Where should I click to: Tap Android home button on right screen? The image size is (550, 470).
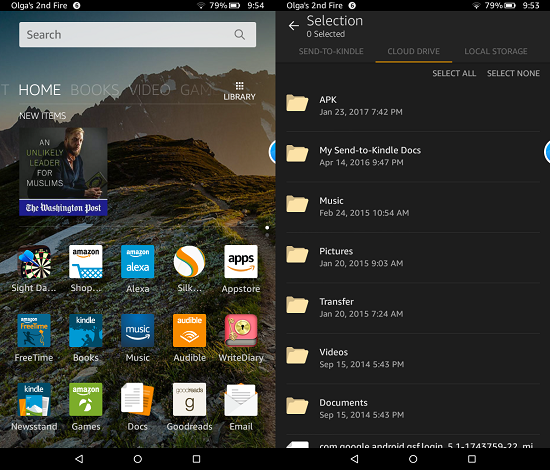pos(413,459)
